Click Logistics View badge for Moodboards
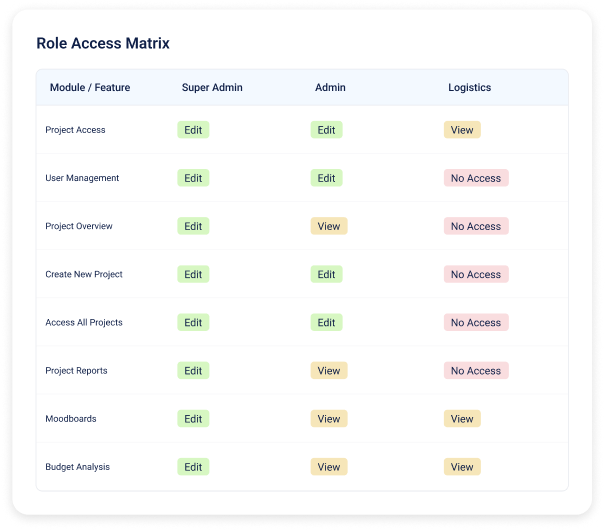This screenshot has height=531, width=605. [x=462, y=419]
